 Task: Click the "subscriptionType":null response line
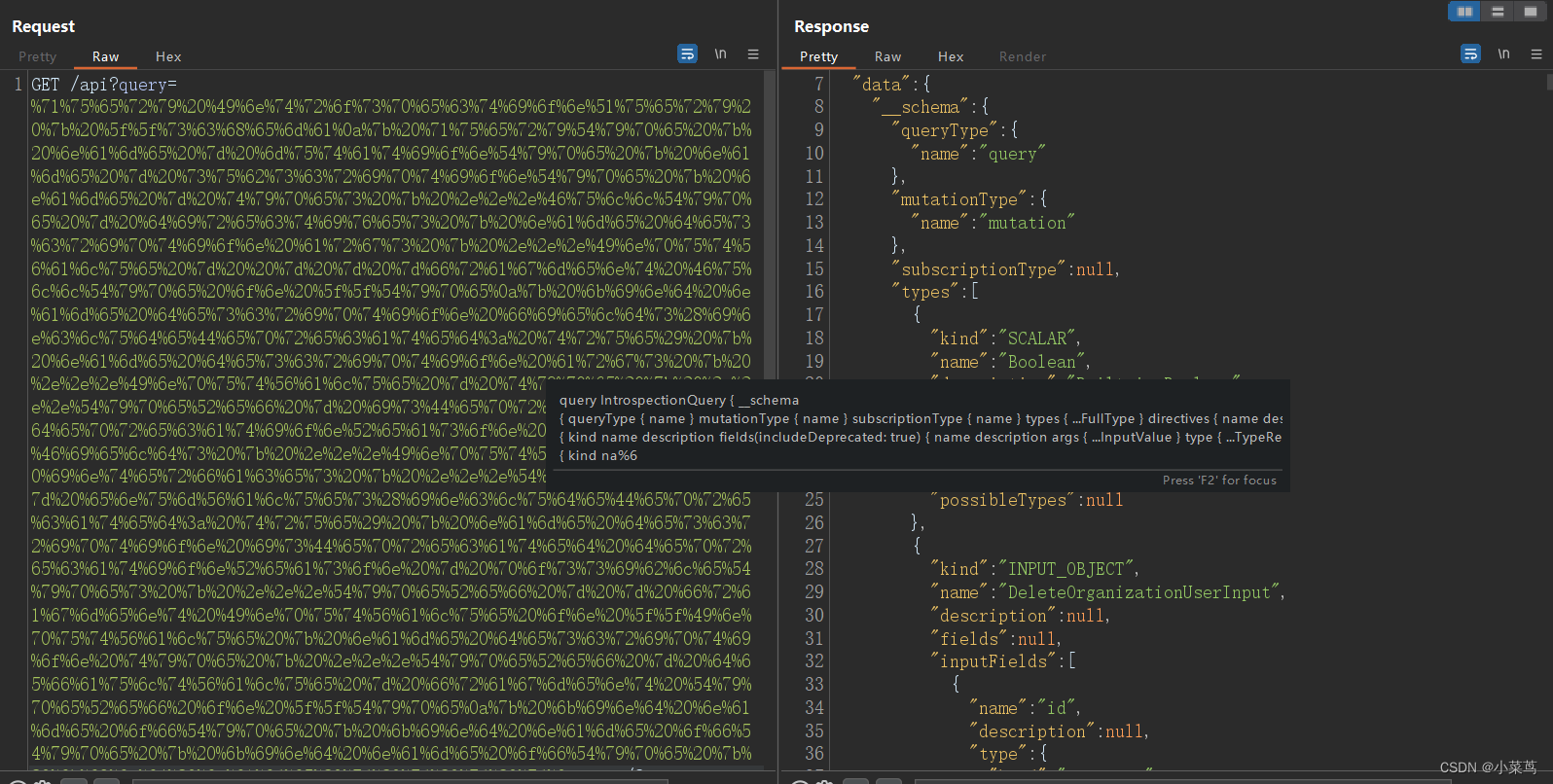tap(1005, 269)
